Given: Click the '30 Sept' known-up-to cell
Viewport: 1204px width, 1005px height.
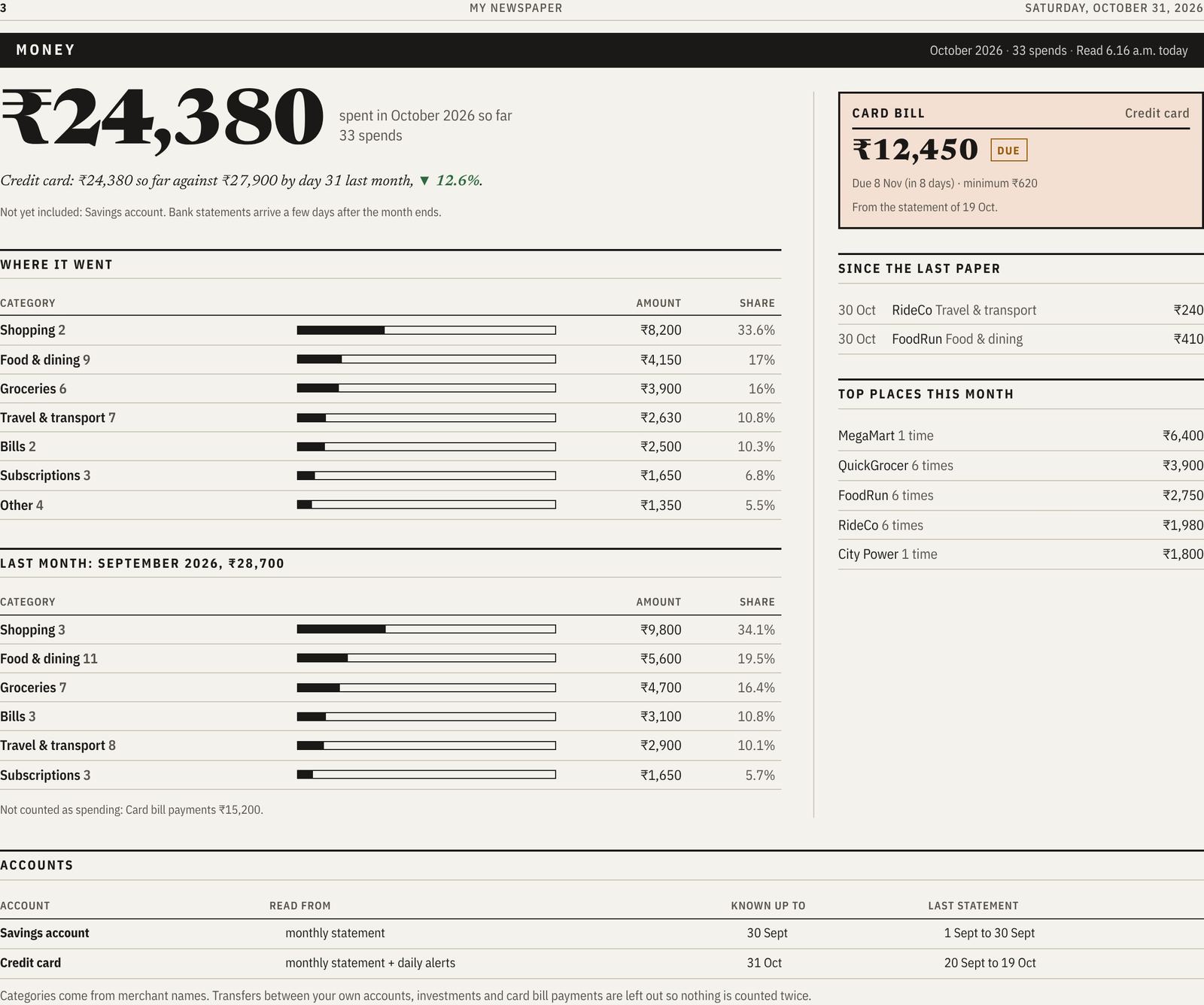Looking at the screenshot, I should click(767, 934).
